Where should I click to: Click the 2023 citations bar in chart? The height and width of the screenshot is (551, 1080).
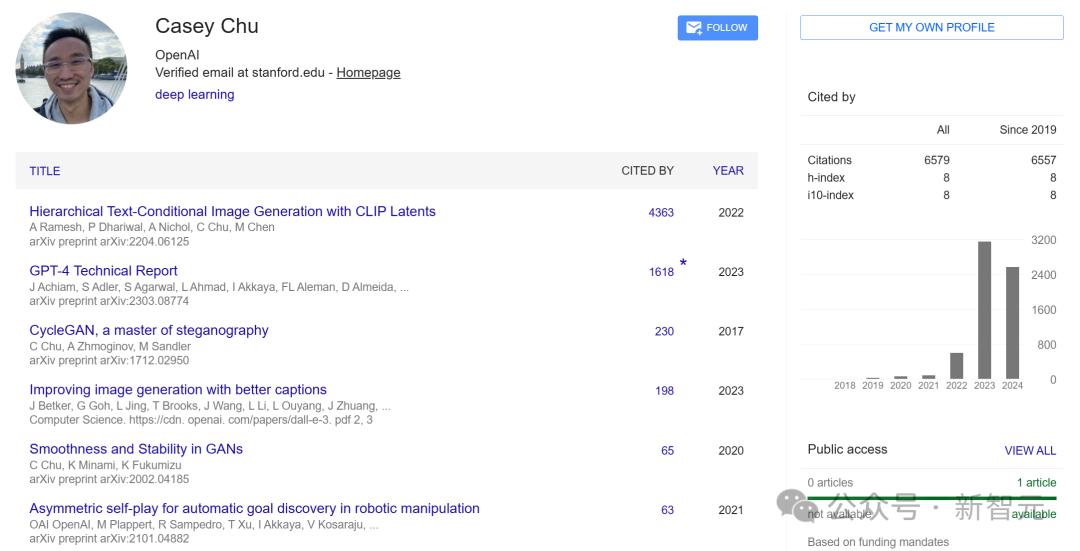tap(984, 310)
